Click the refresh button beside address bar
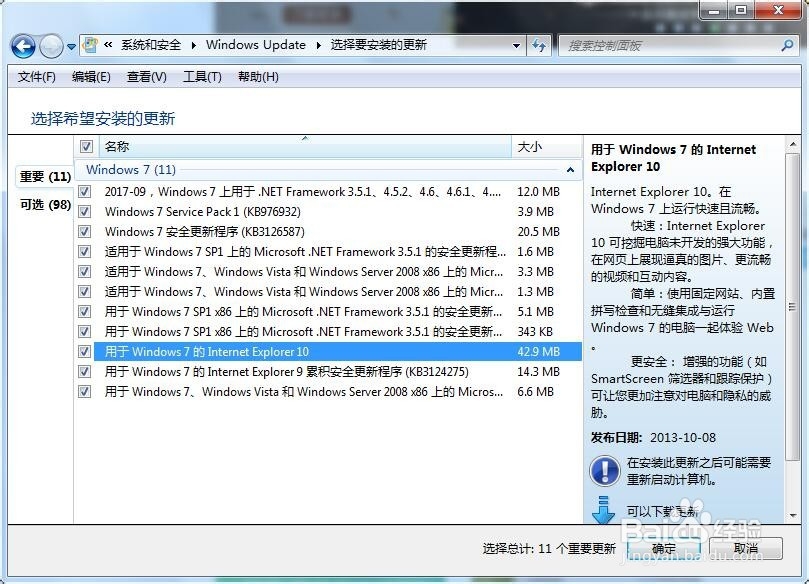Screen dimensions: 809x584 pos(539,46)
